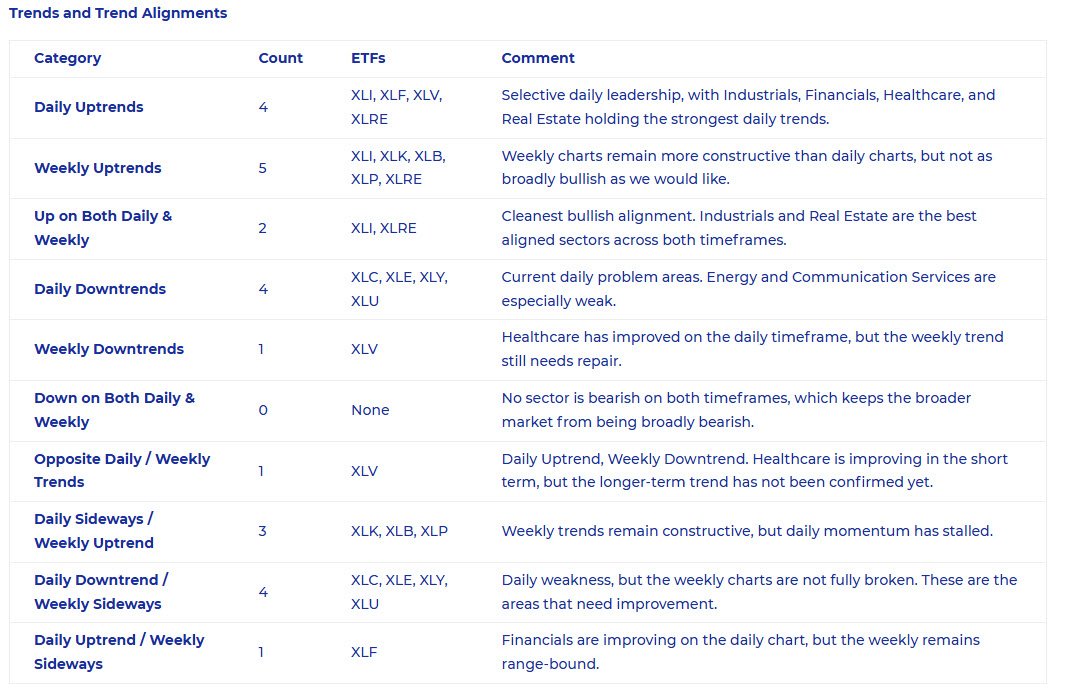
Task: Select the Weekly Downtrends row label
Action: 109,349
